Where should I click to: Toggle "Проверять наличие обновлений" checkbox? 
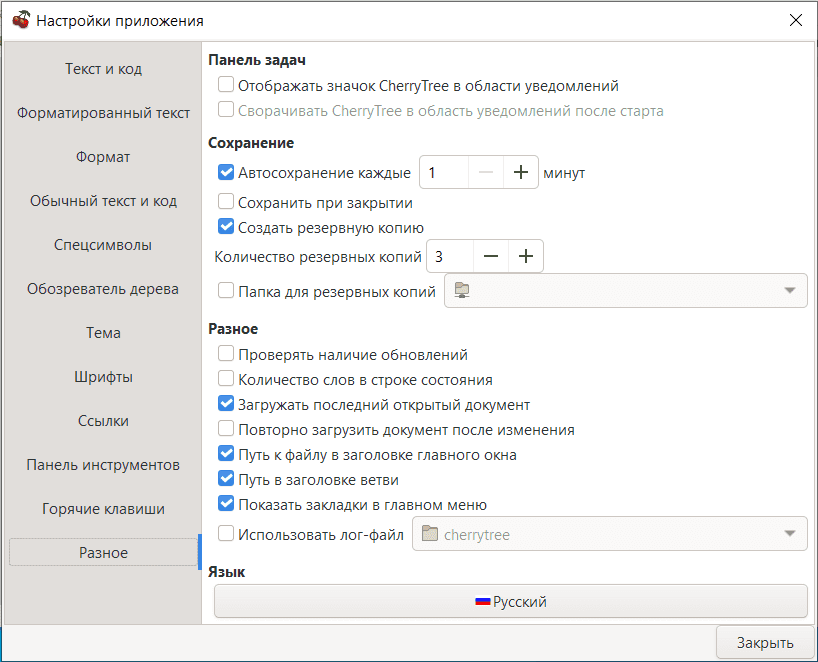pyautogui.click(x=226, y=354)
